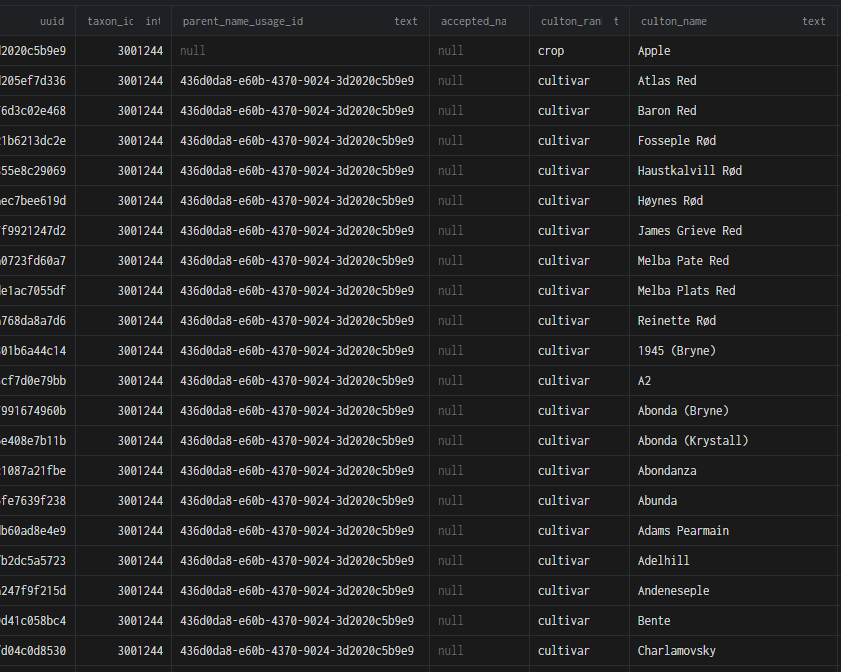Click the "Abonda (Krystall)" cell
Image resolution: width=841 pixels, height=672 pixels.
pyautogui.click(x=693, y=441)
